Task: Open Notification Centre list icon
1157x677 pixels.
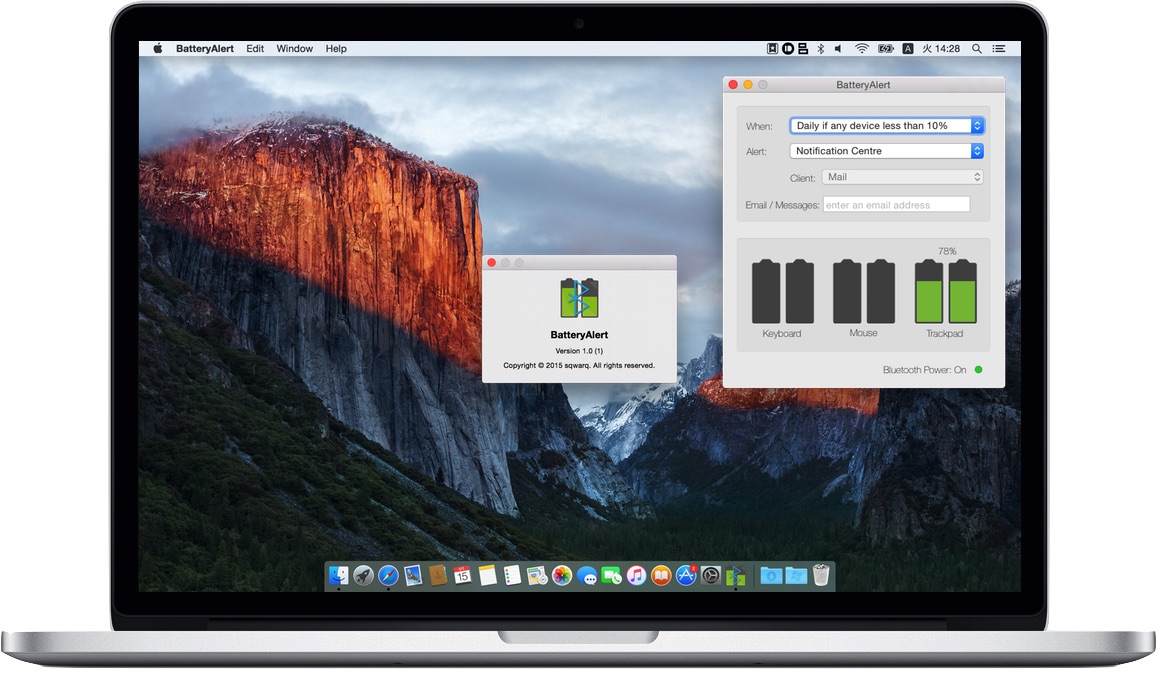Action: [x=999, y=49]
